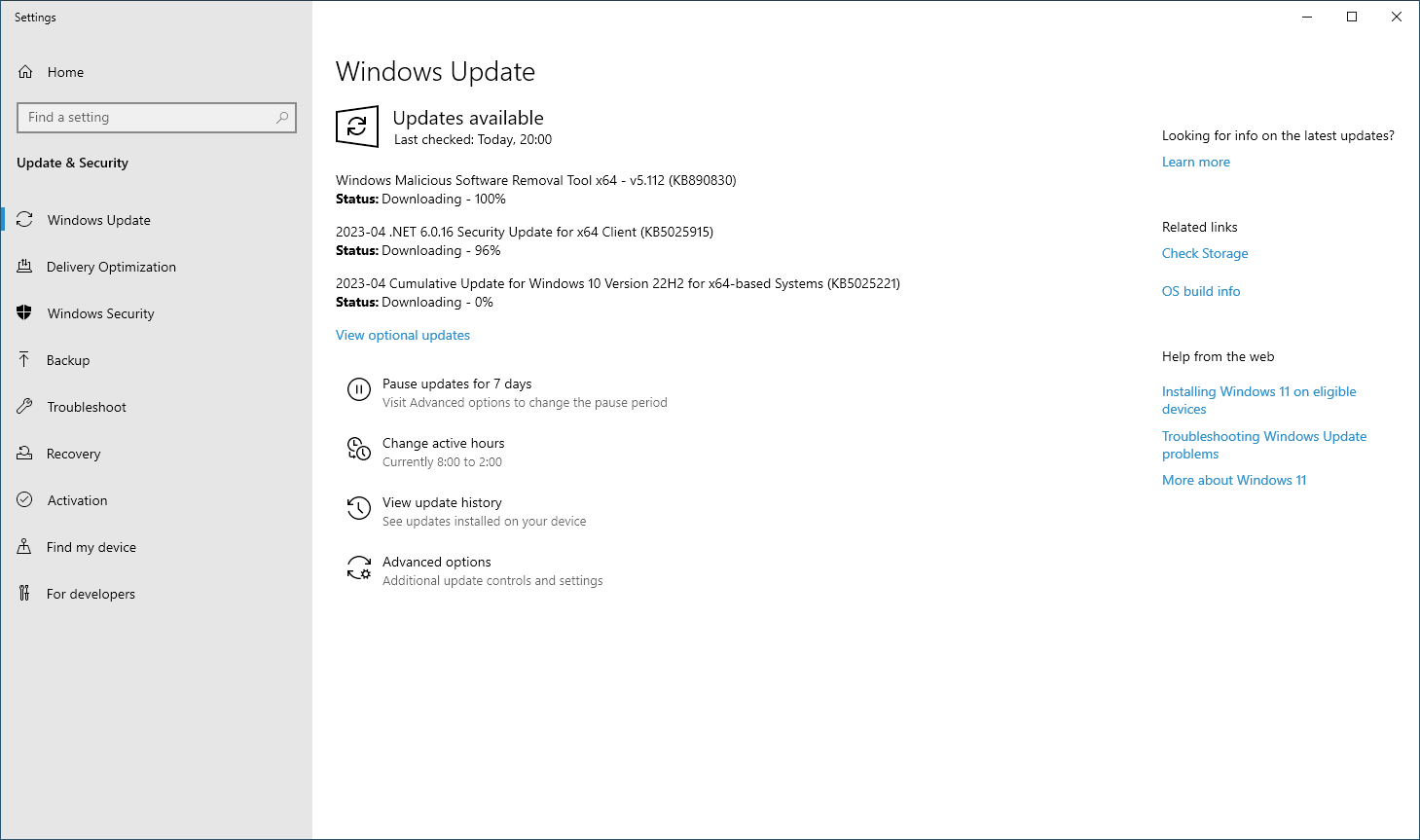This screenshot has width=1420, height=840.
Task: Click the Advanced options gear icon
Action: [x=359, y=567]
